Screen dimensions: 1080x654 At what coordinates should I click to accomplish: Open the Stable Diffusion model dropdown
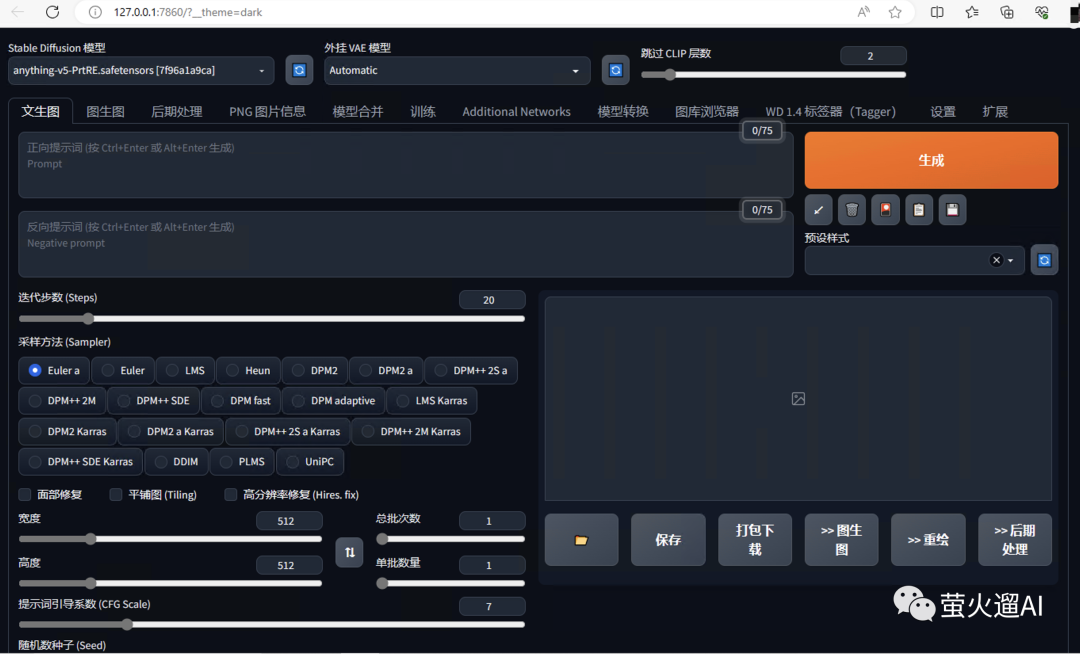[x=141, y=70]
